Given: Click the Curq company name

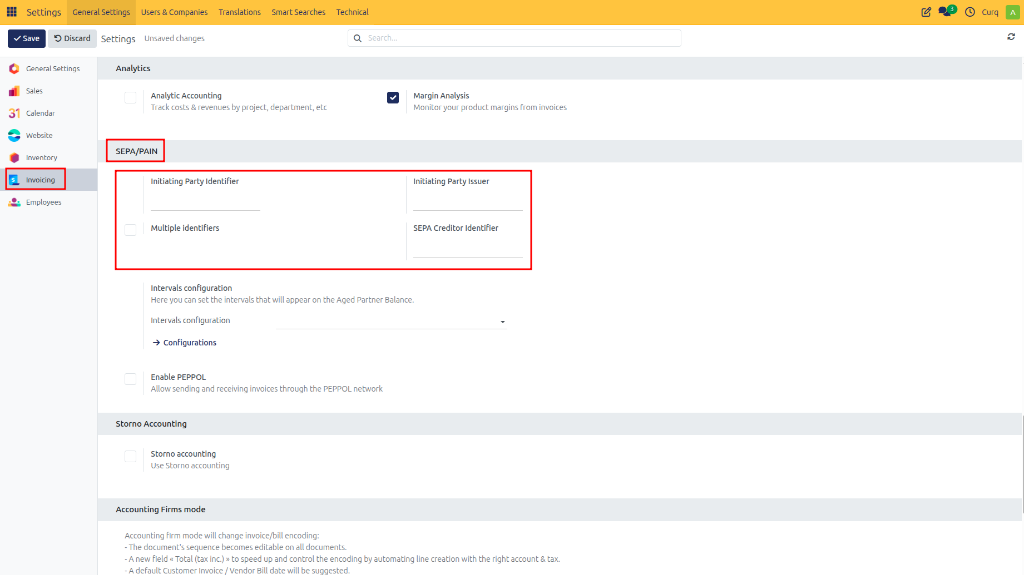Looking at the screenshot, I should [x=990, y=12].
